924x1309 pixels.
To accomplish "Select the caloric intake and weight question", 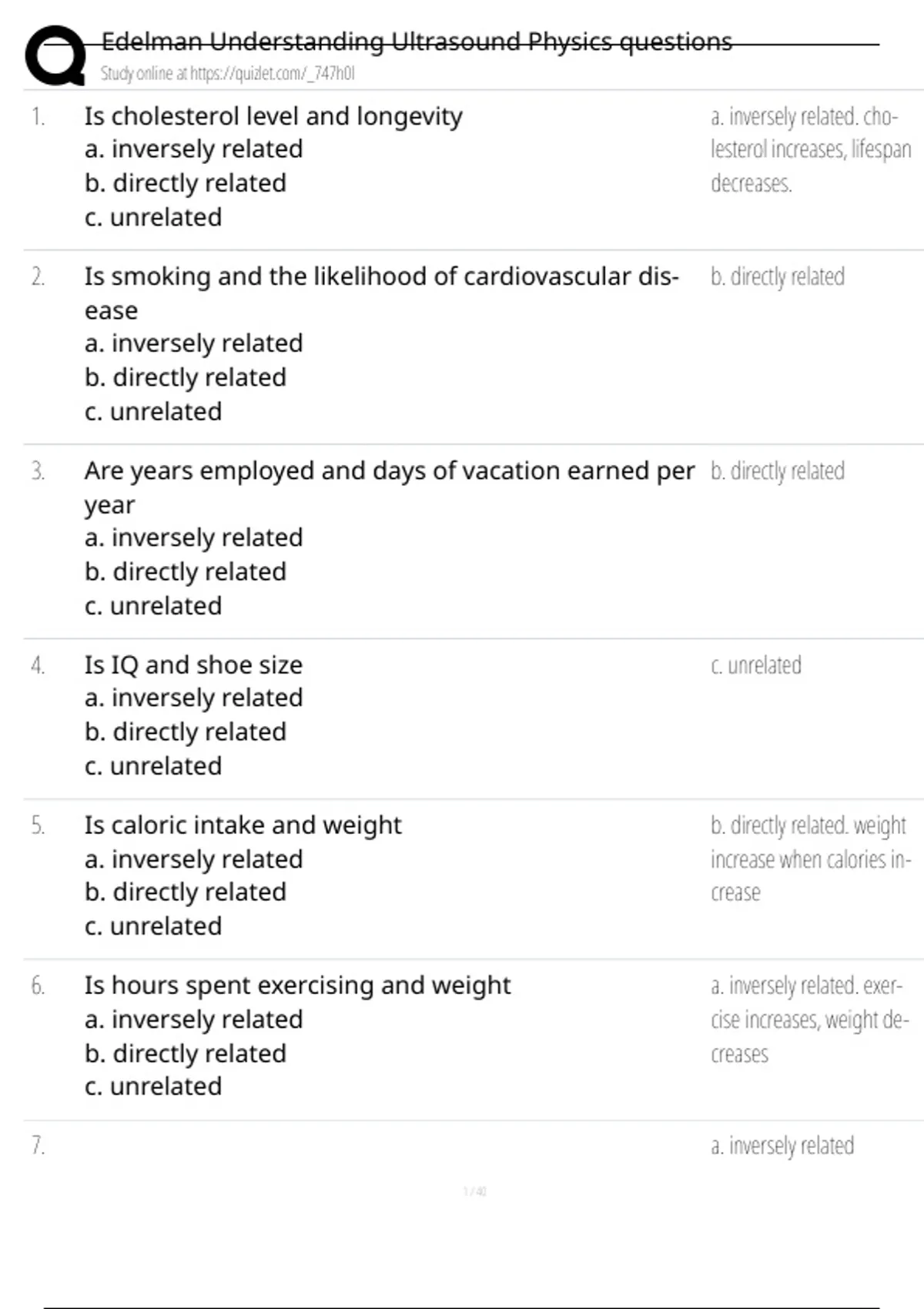I will pos(243,825).
